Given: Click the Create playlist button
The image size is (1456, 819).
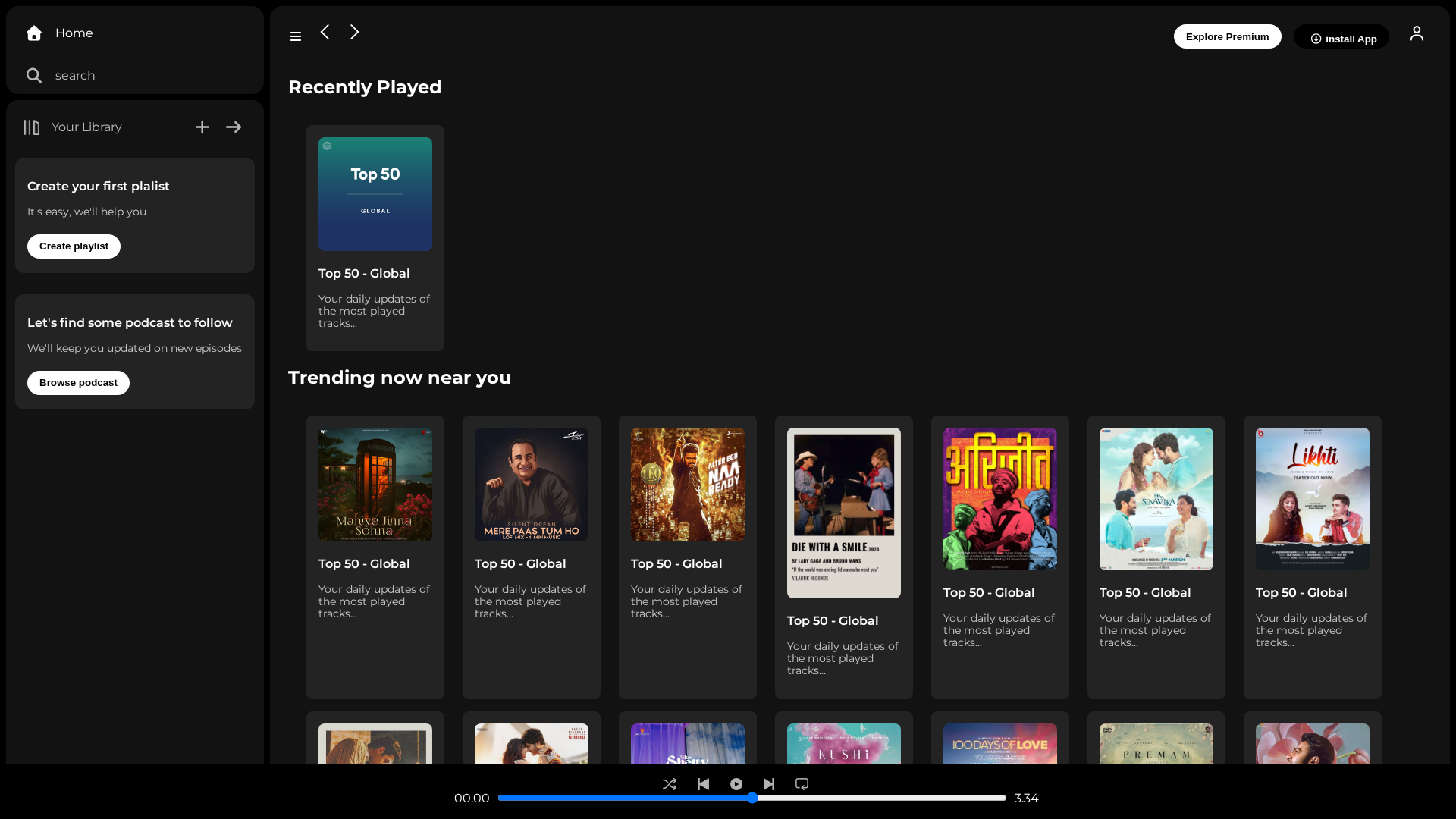Looking at the screenshot, I should [74, 246].
